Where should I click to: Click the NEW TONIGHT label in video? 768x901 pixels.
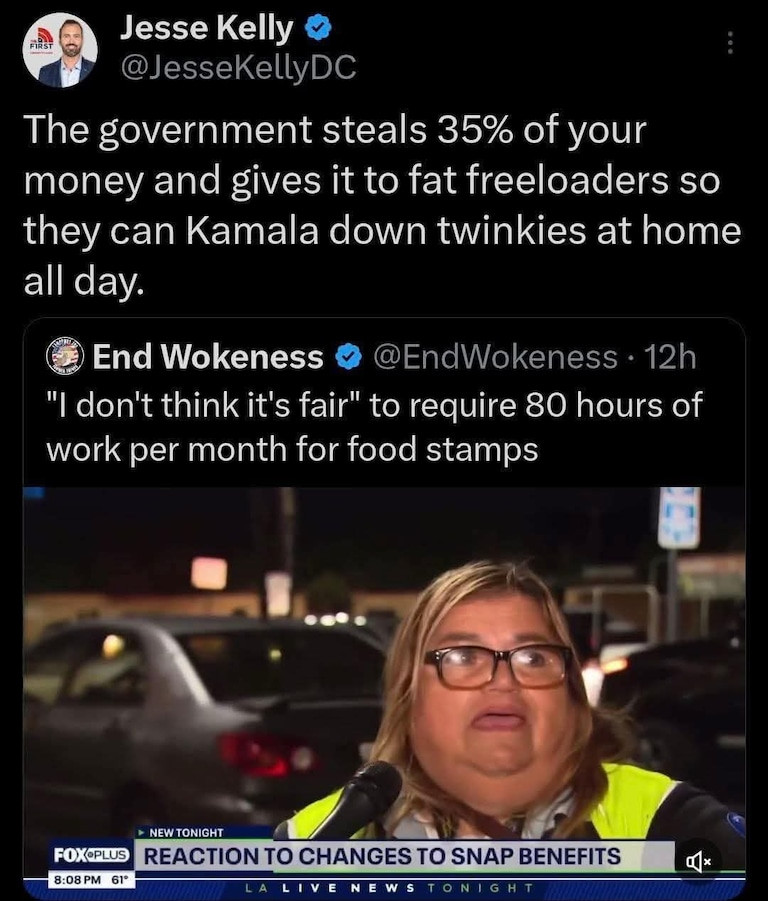(181, 832)
